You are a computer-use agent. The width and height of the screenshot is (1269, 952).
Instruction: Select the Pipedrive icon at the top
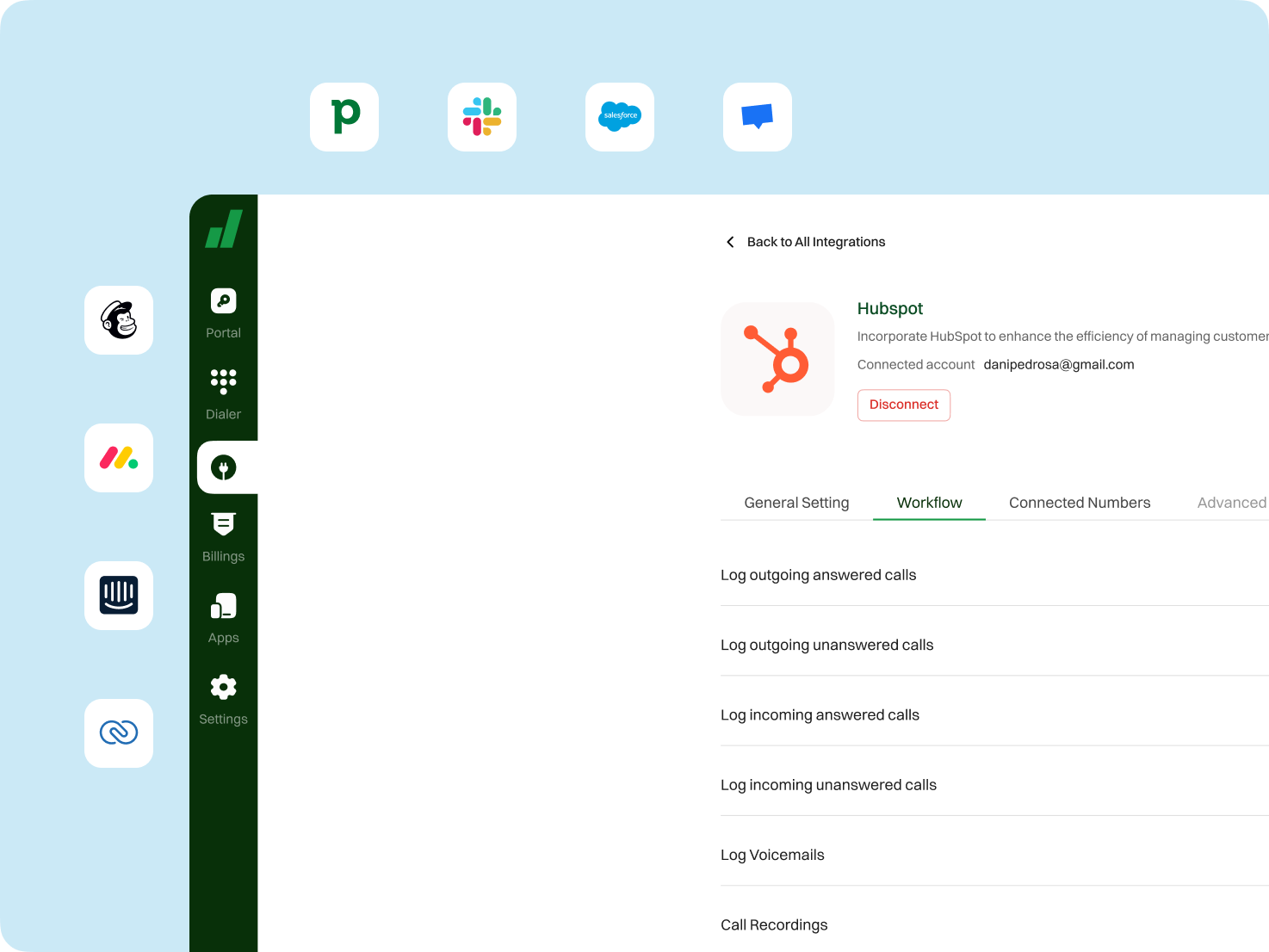(344, 117)
